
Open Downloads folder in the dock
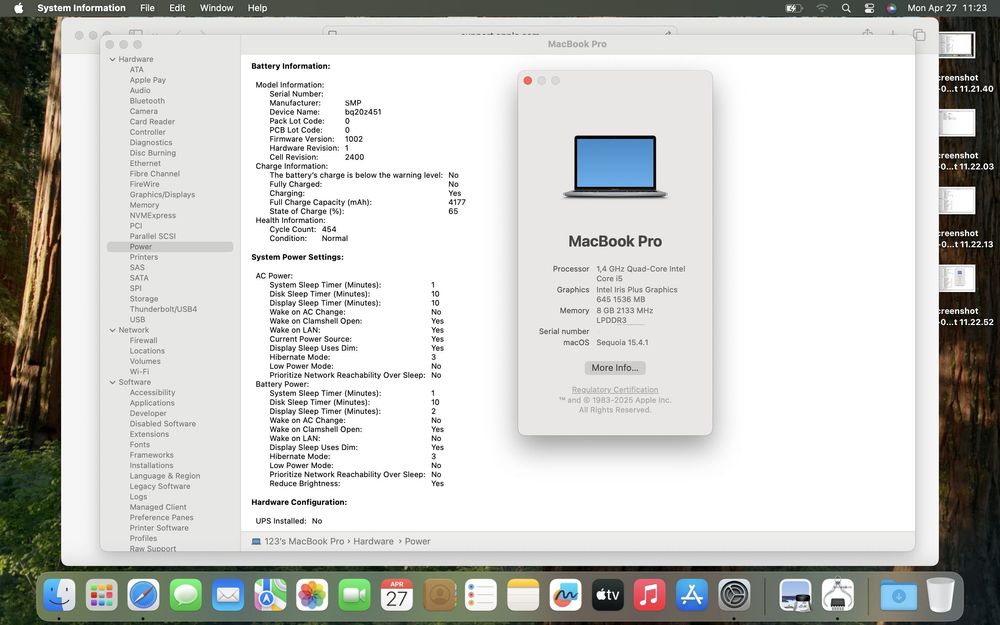[899, 595]
